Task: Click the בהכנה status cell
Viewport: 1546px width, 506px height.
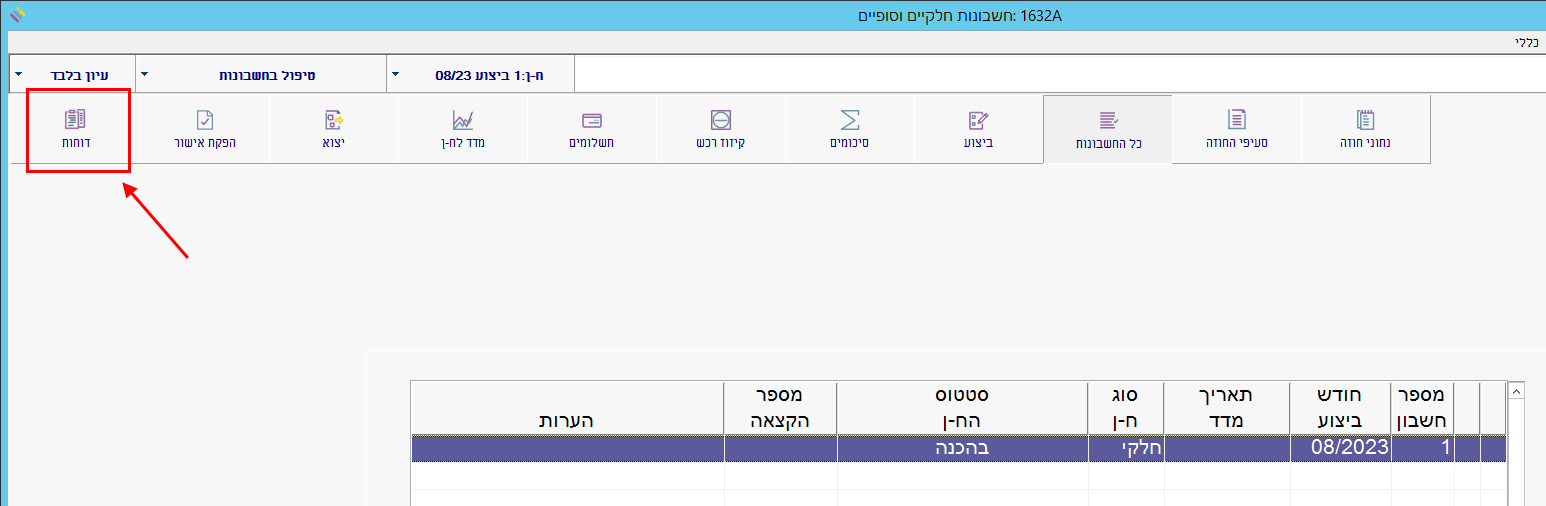Action: pos(962,448)
